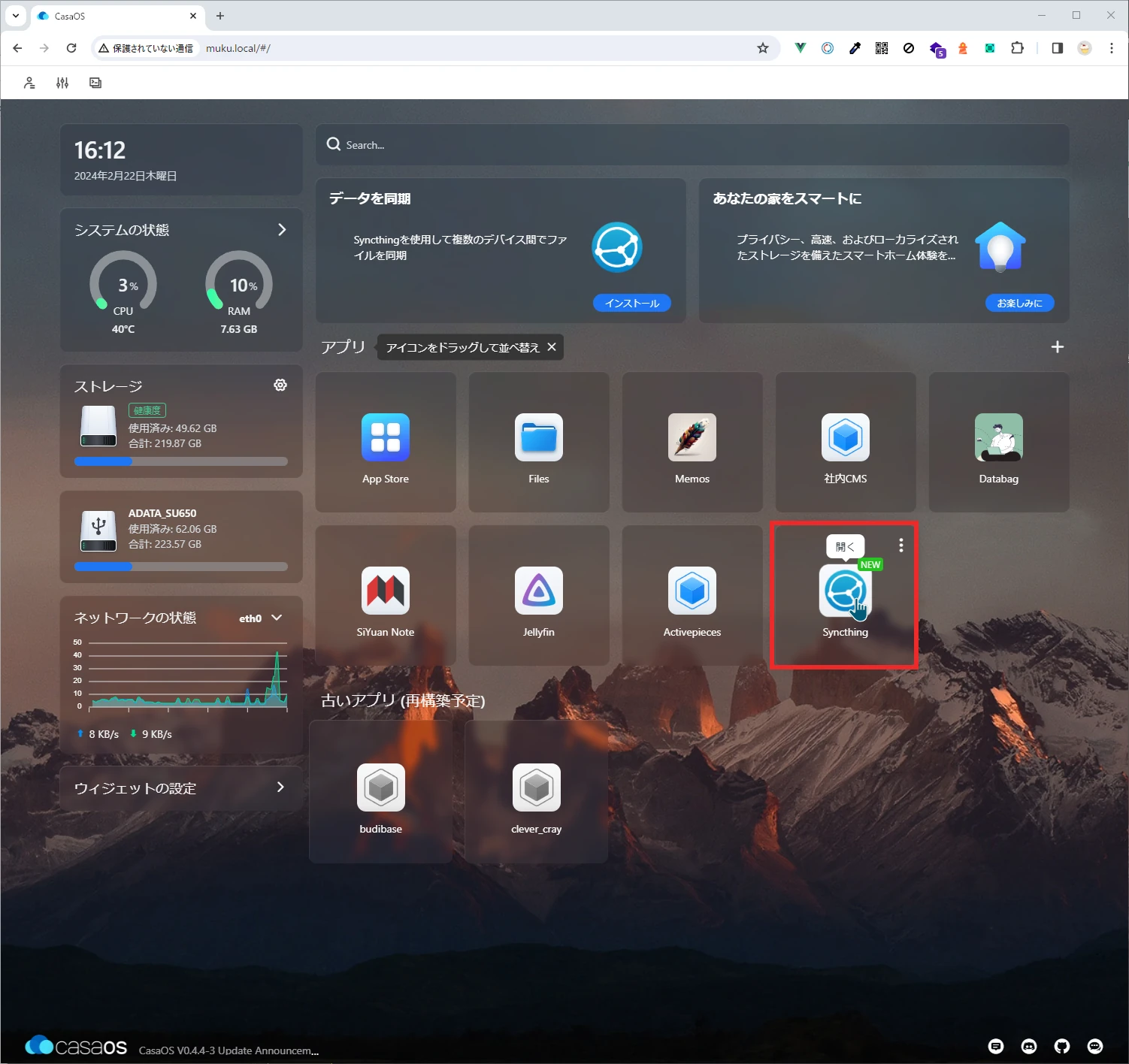Click the RAM 10% gauge

pos(239,283)
